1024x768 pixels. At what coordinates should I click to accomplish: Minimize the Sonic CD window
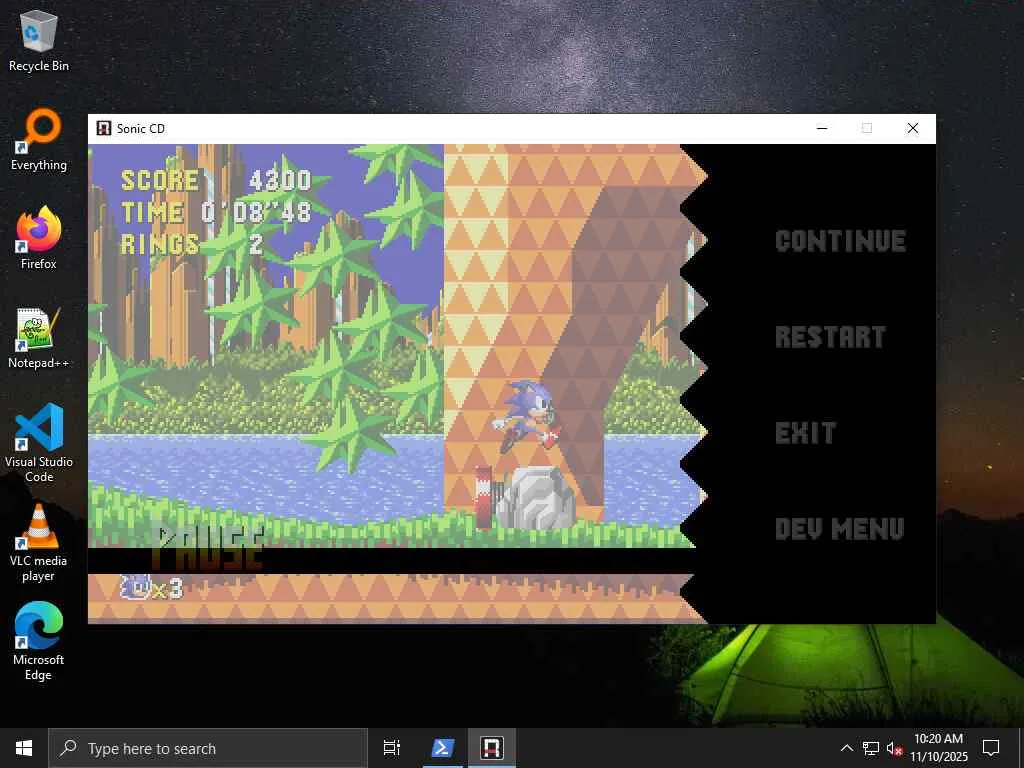[822, 128]
